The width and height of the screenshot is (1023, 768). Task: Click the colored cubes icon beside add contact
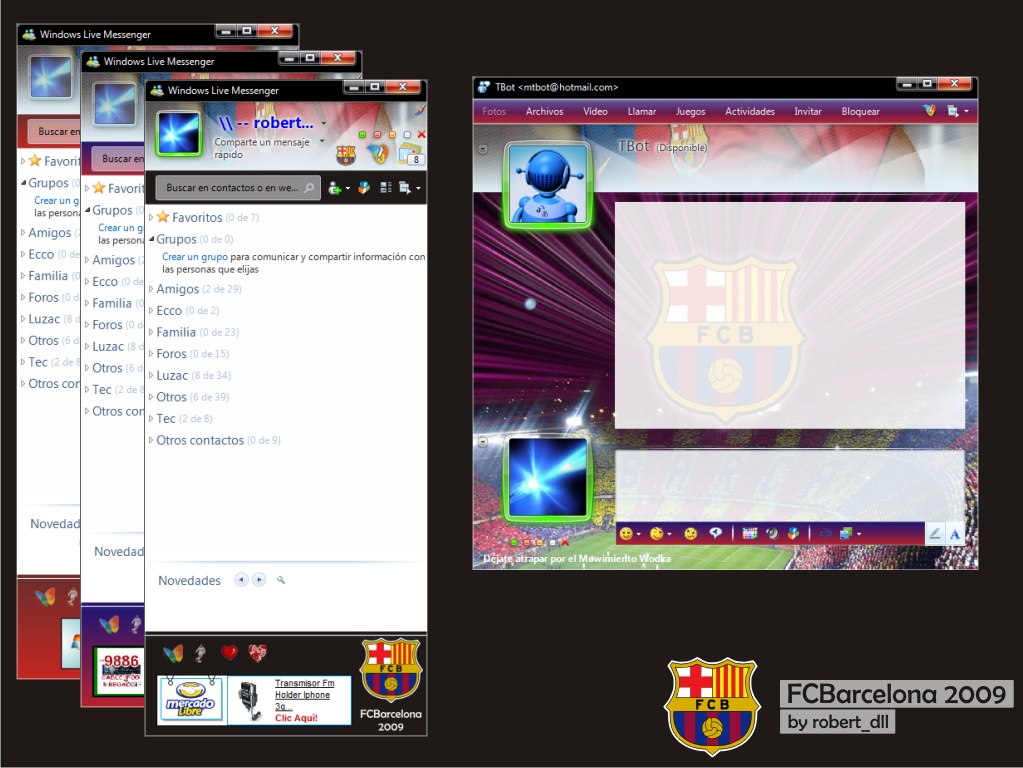[x=364, y=188]
